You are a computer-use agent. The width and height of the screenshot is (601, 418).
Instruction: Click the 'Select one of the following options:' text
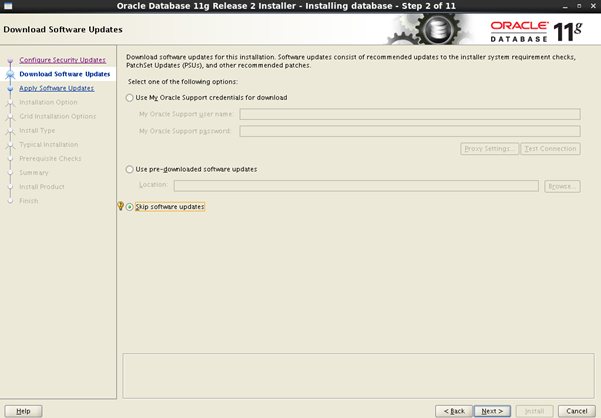pos(183,82)
